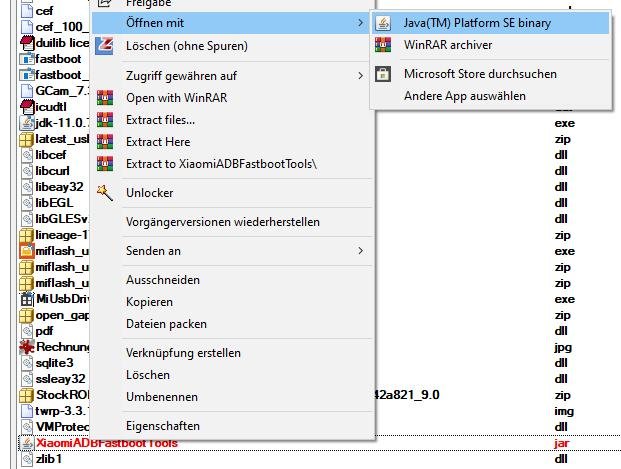Choose Extract Here entry
621x469 pixels.
coord(233,142)
